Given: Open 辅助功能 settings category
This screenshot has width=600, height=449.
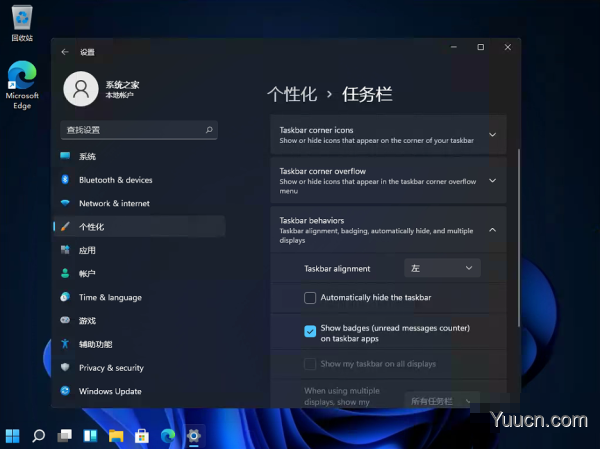Looking at the screenshot, I should [x=139, y=344].
